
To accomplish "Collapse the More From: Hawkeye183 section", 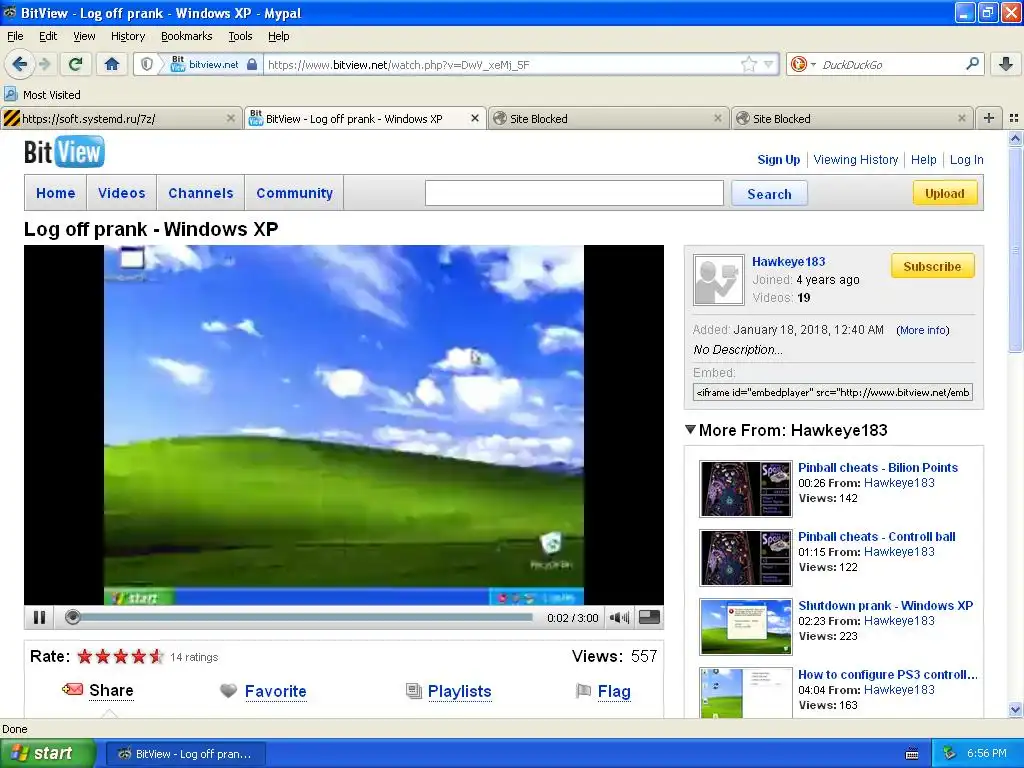I will pyautogui.click(x=690, y=430).
